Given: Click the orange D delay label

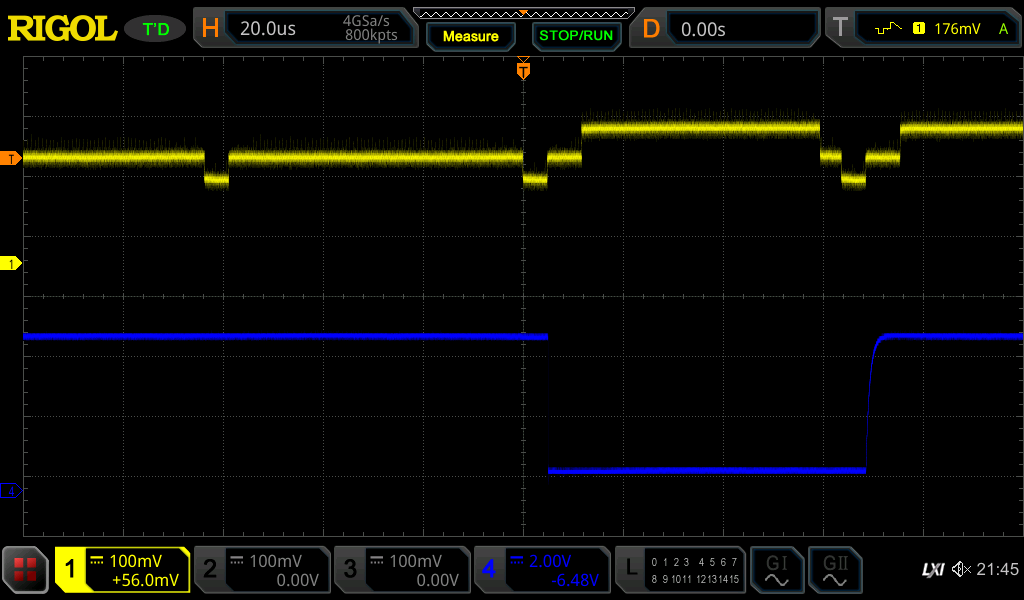Looking at the screenshot, I should (x=651, y=29).
